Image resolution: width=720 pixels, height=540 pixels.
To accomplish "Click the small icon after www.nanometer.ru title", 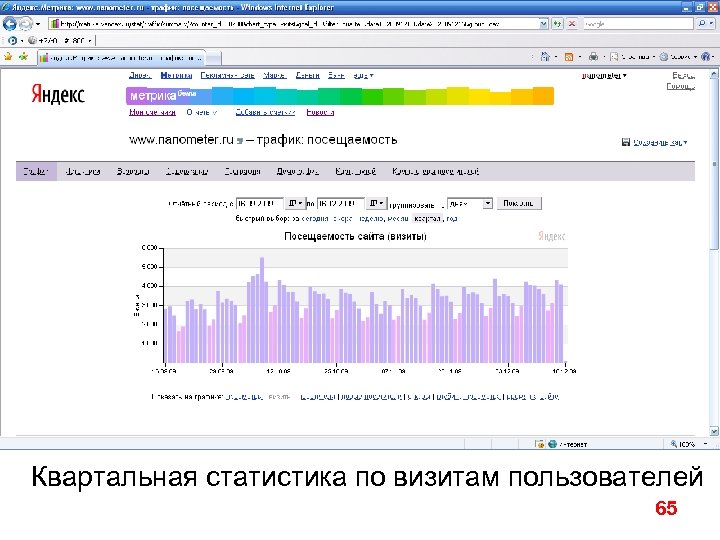I will [239, 141].
